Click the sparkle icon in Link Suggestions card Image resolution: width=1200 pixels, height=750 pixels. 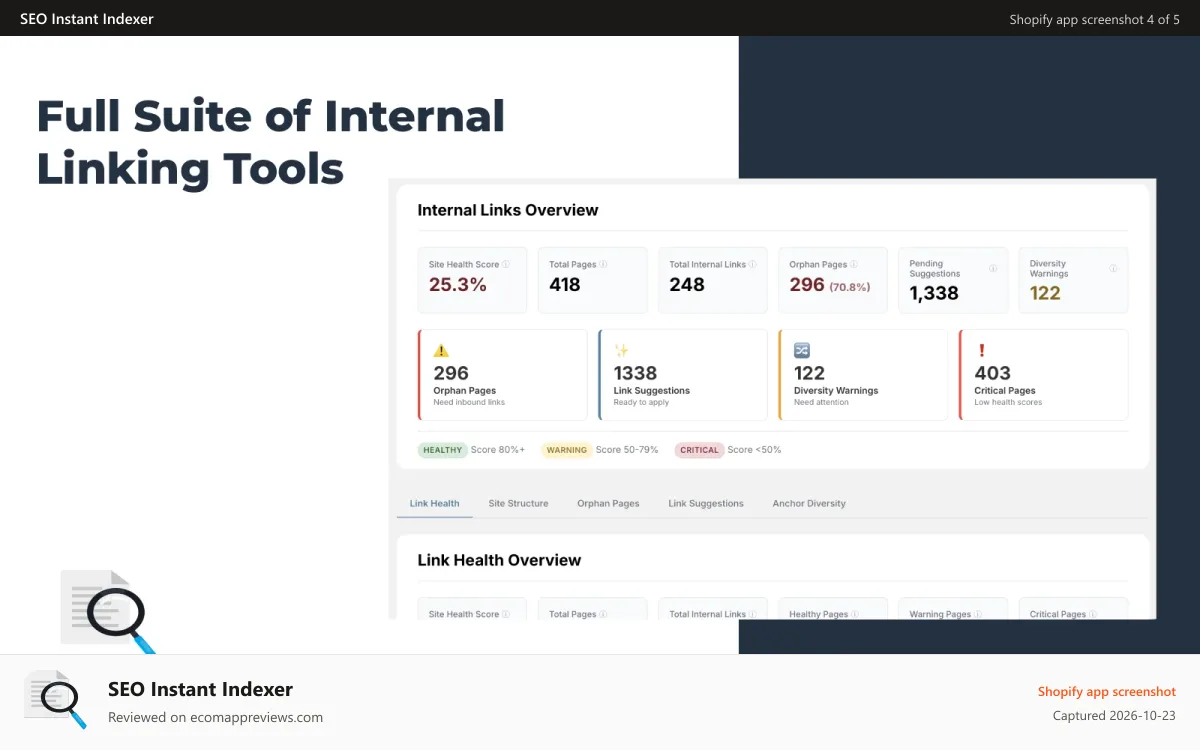621,351
